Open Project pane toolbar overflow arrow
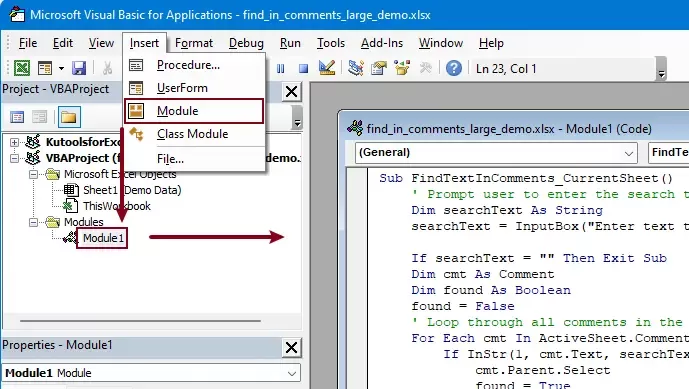The width and height of the screenshot is (689, 389). pos(297,117)
